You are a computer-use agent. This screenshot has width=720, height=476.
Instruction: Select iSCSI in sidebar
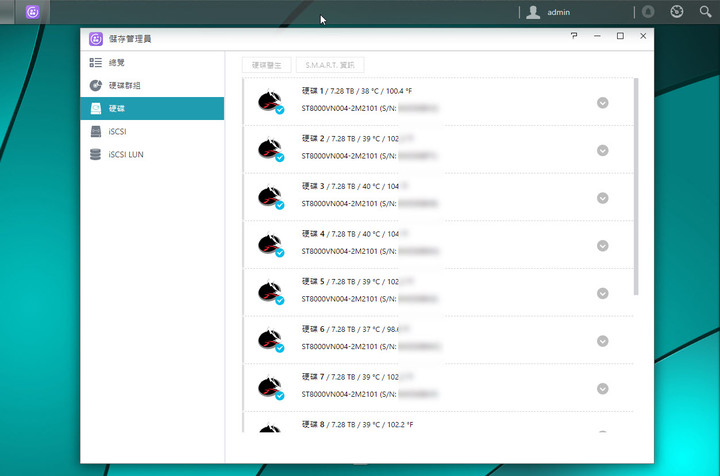pyautogui.click(x=152, y=131)
